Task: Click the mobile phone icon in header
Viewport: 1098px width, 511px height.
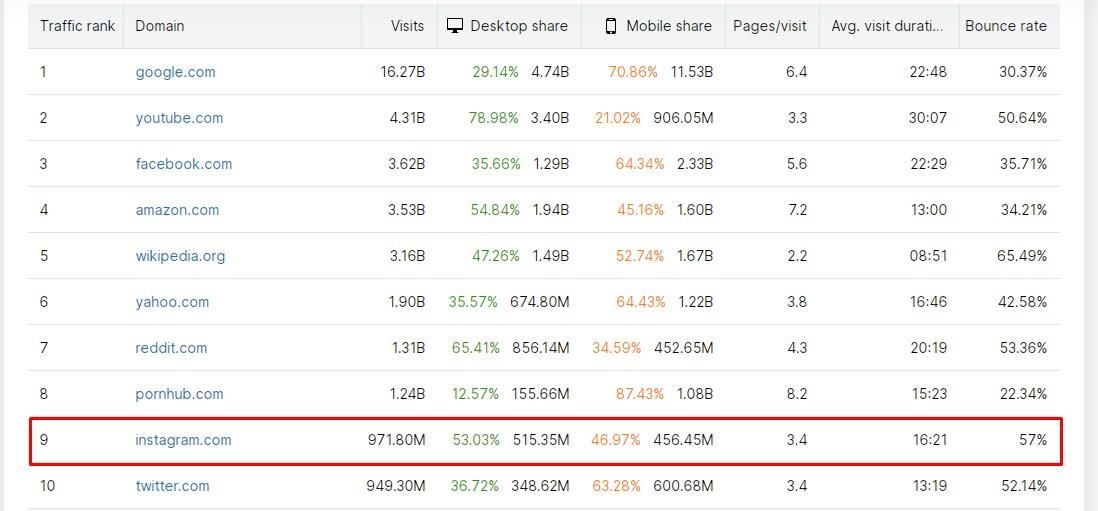Action: coord(611,26)
